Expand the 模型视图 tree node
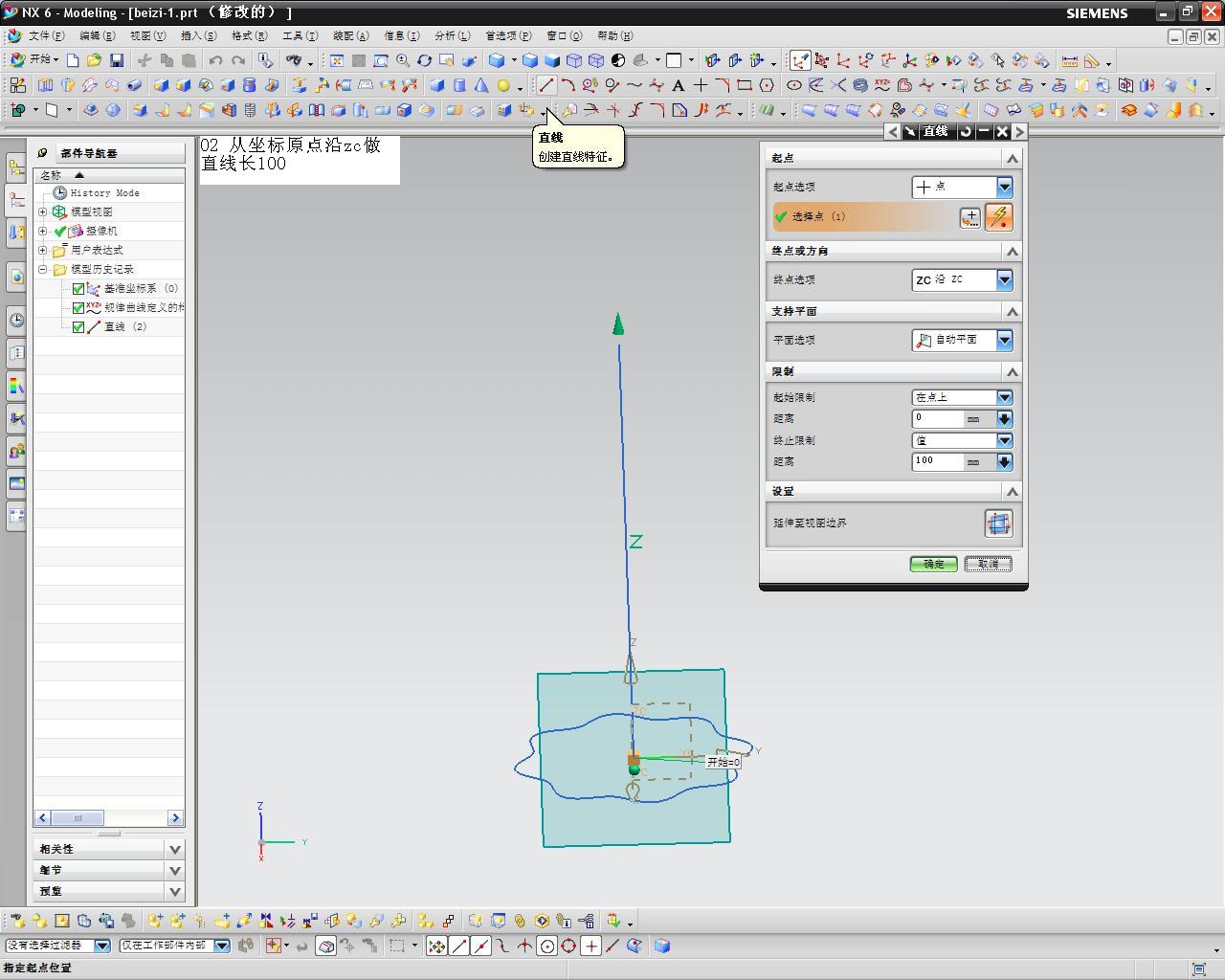 [x=43, y=212]
